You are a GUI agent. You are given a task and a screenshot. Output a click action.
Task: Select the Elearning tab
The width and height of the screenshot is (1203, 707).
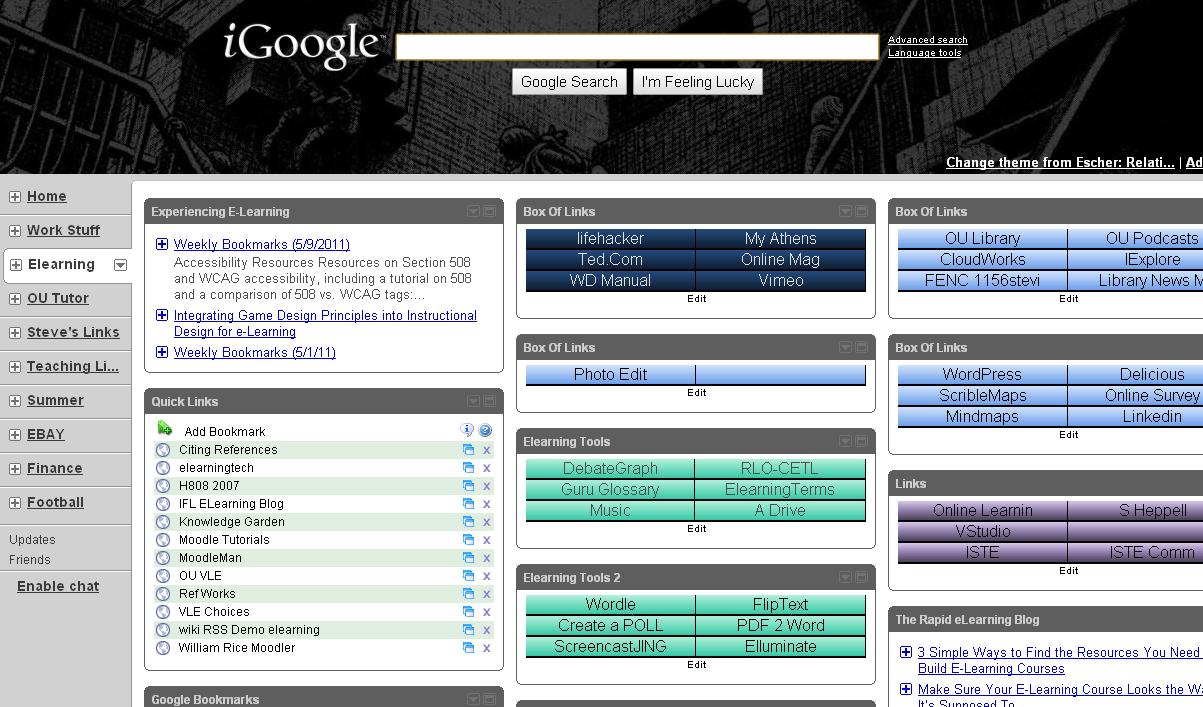(x=61, y=264)
